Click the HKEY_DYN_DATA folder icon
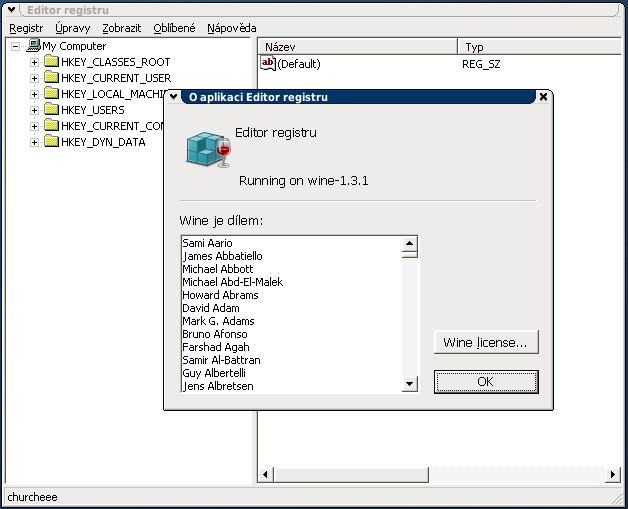Image resolution: width=628 pixels, height=509 pixels. coord(51,141)
